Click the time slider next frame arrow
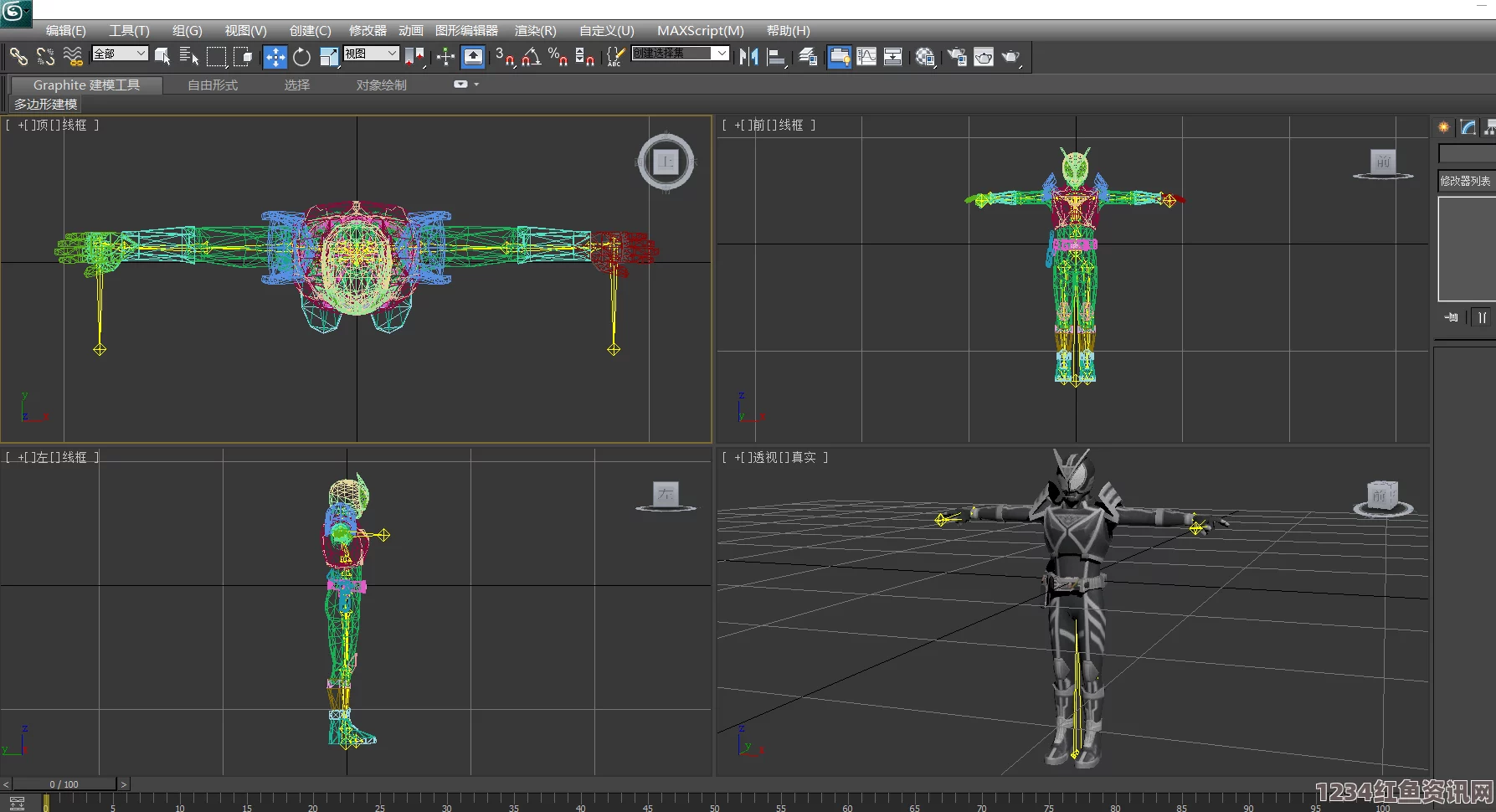This screenshot has width=1496, height=812. click(123, 784)
